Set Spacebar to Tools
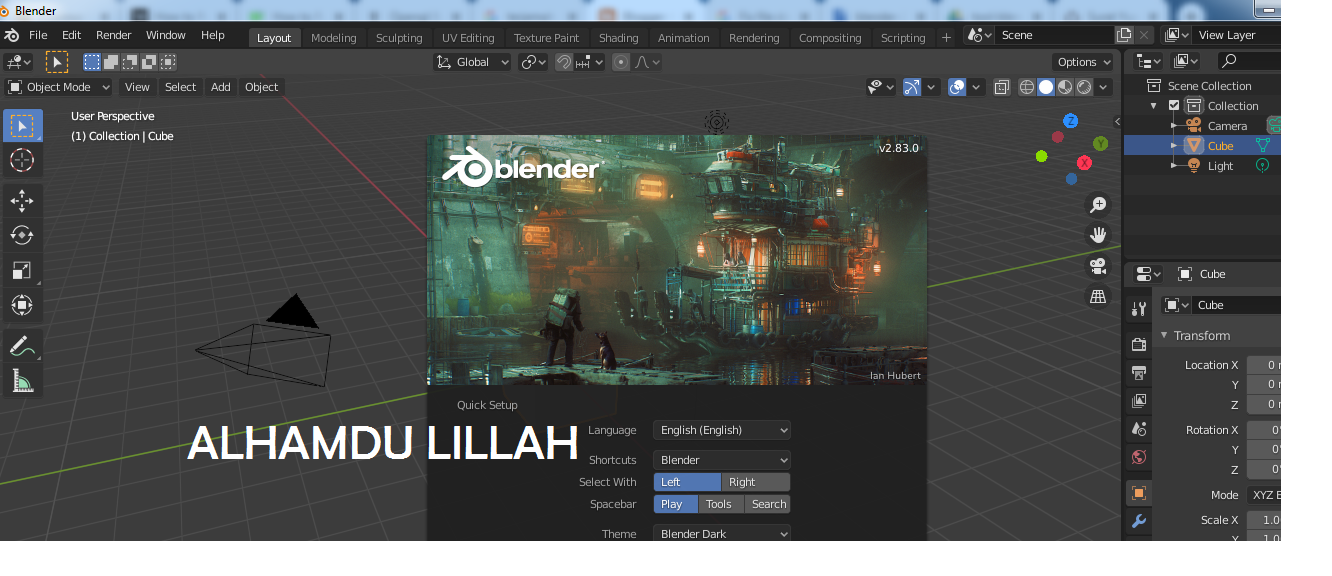 point(720,504)
